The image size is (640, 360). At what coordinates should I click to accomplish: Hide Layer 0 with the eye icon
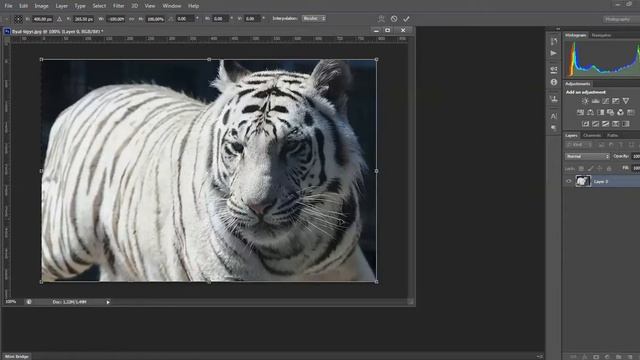tap(569, 181)
